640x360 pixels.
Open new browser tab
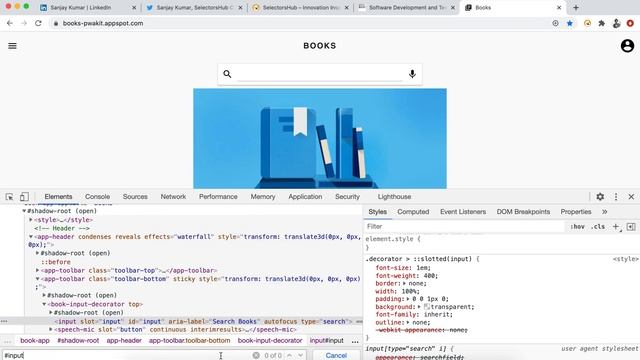(x=576, y=7)
